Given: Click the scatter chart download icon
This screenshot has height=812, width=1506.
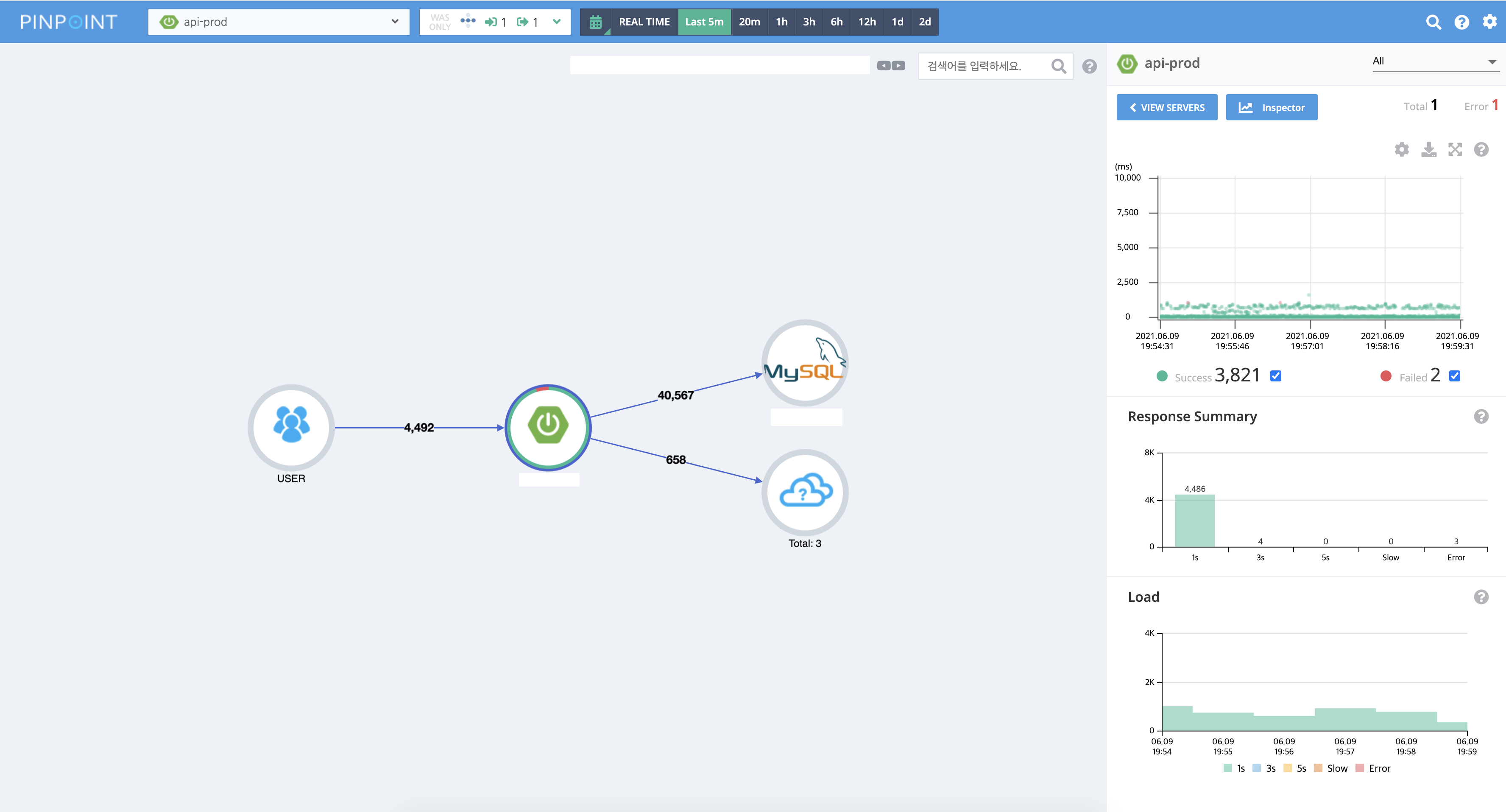Looking at the screenshot, I should pos(1428,150).
